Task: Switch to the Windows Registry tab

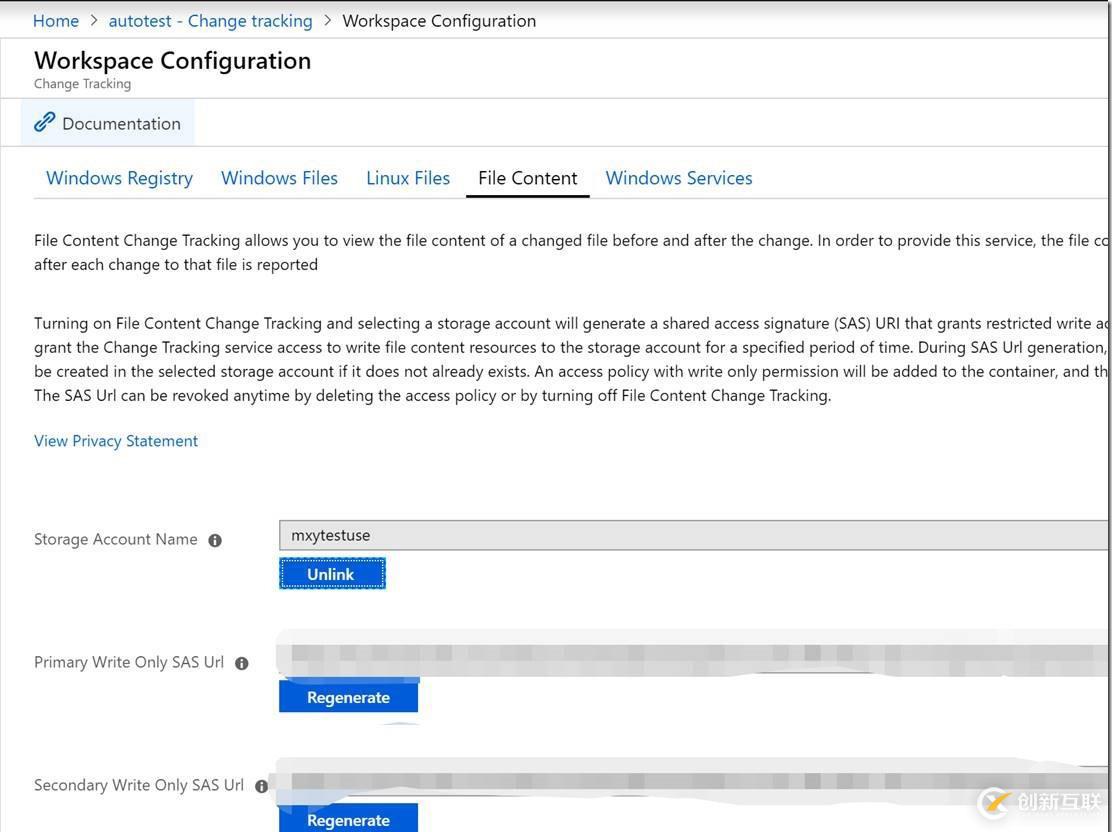Action: pos(119,178)
